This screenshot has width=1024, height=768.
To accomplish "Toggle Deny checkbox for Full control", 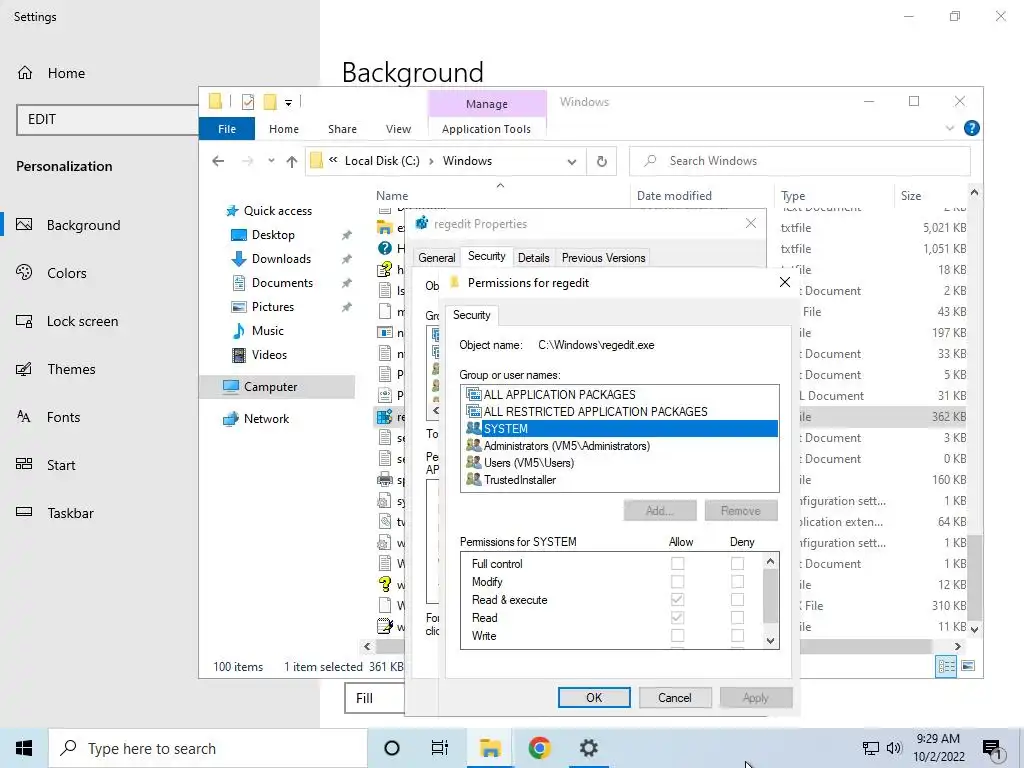I will coord(737,563).
